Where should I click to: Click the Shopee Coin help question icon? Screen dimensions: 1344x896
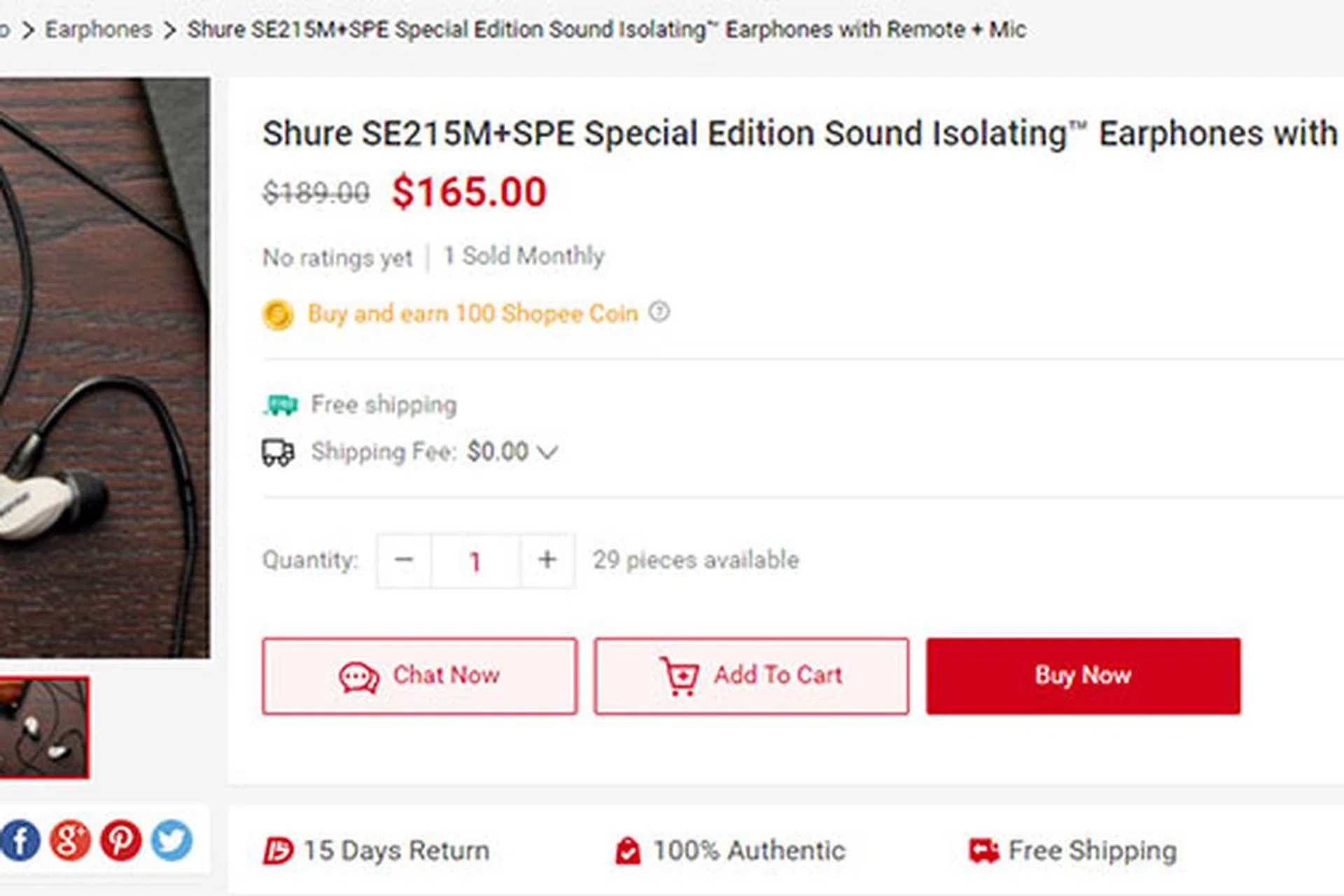click(659, 311)
